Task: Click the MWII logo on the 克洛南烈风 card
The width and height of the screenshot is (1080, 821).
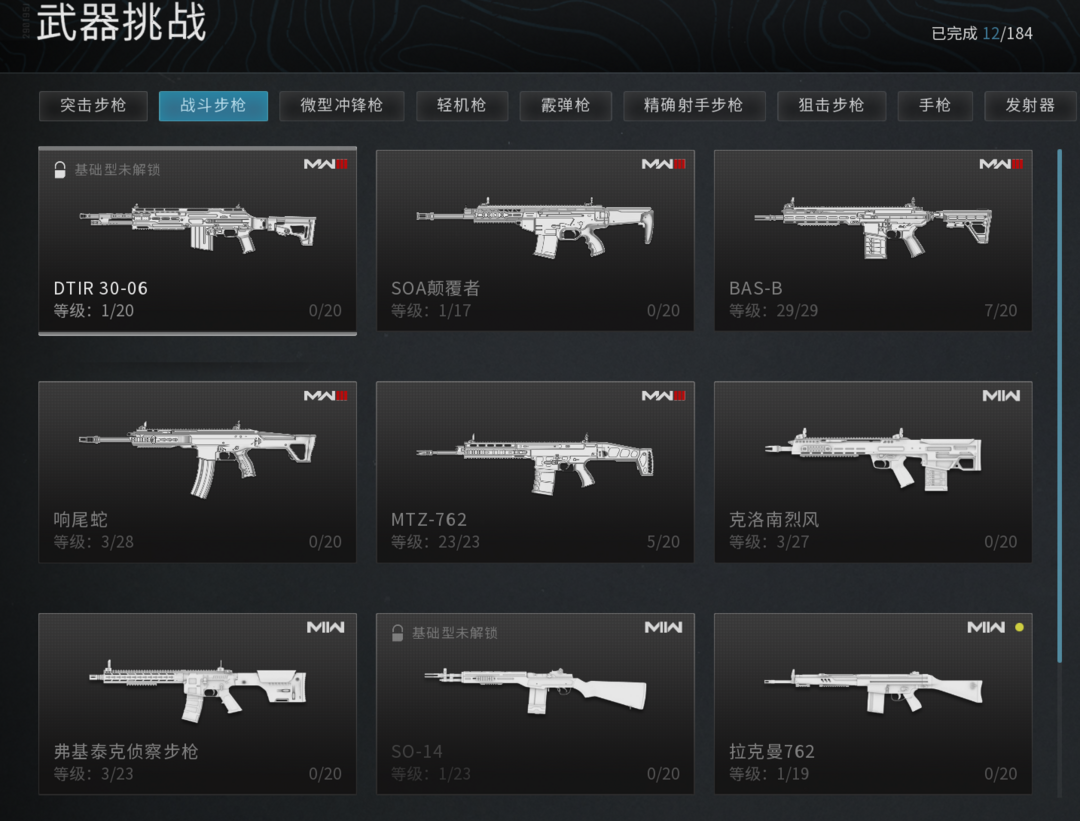Action: [1001, 395]
